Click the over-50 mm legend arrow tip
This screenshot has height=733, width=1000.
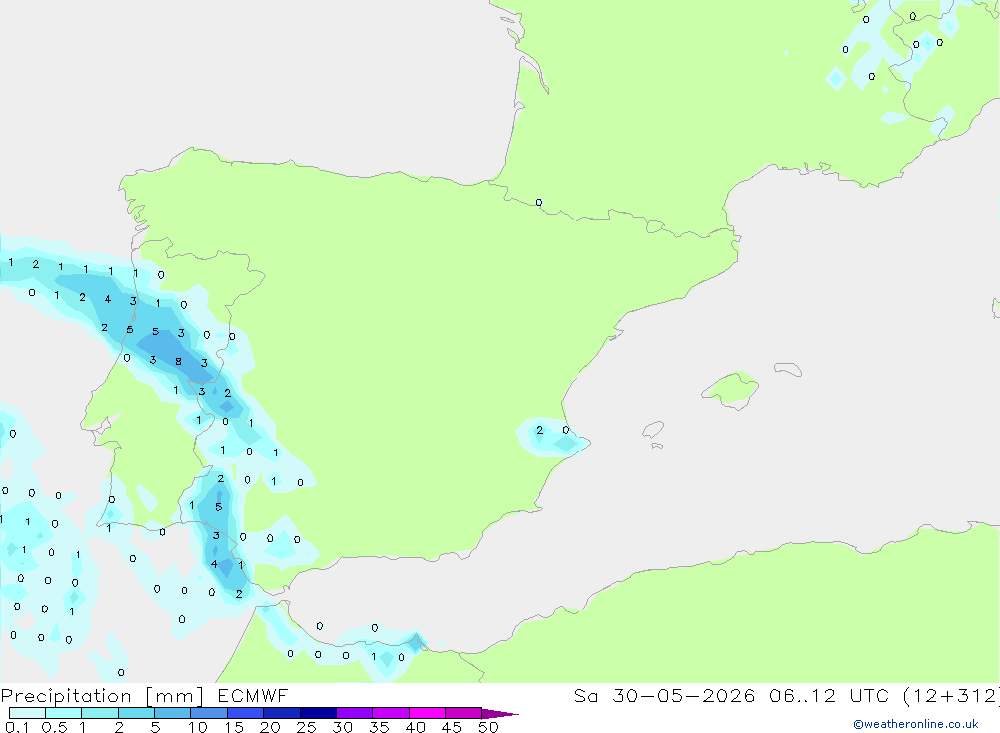500,714
